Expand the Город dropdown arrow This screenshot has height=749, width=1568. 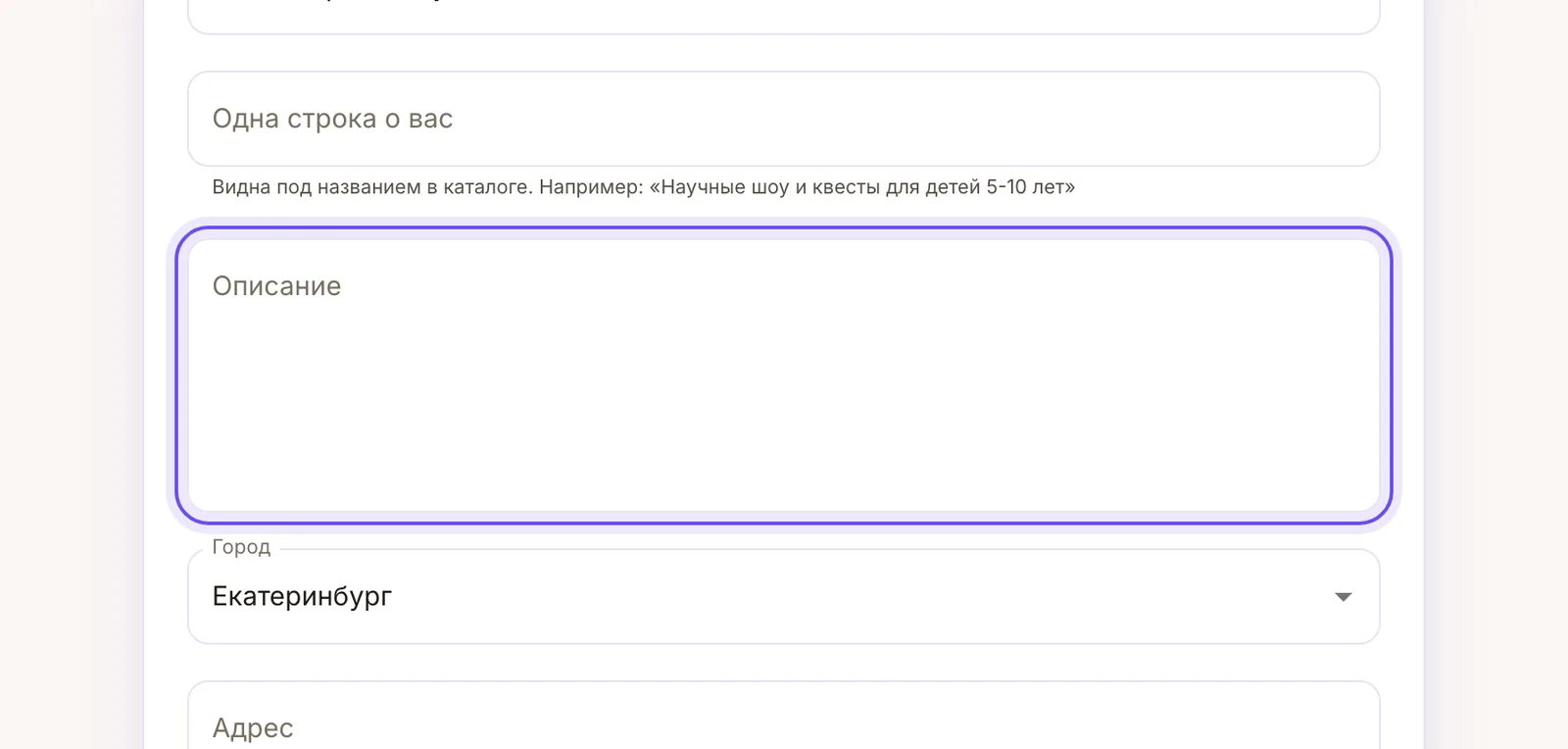(1343, 597)
